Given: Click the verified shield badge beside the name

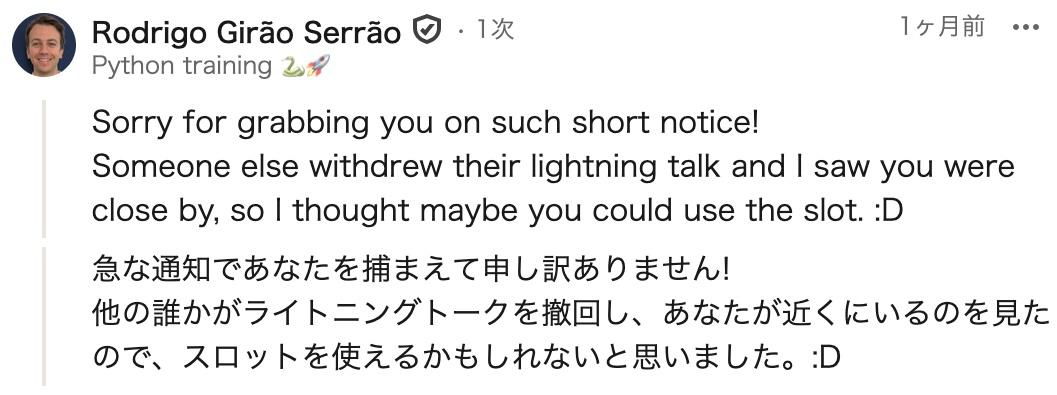Looking at the screenshot, I should coord(427,30).
